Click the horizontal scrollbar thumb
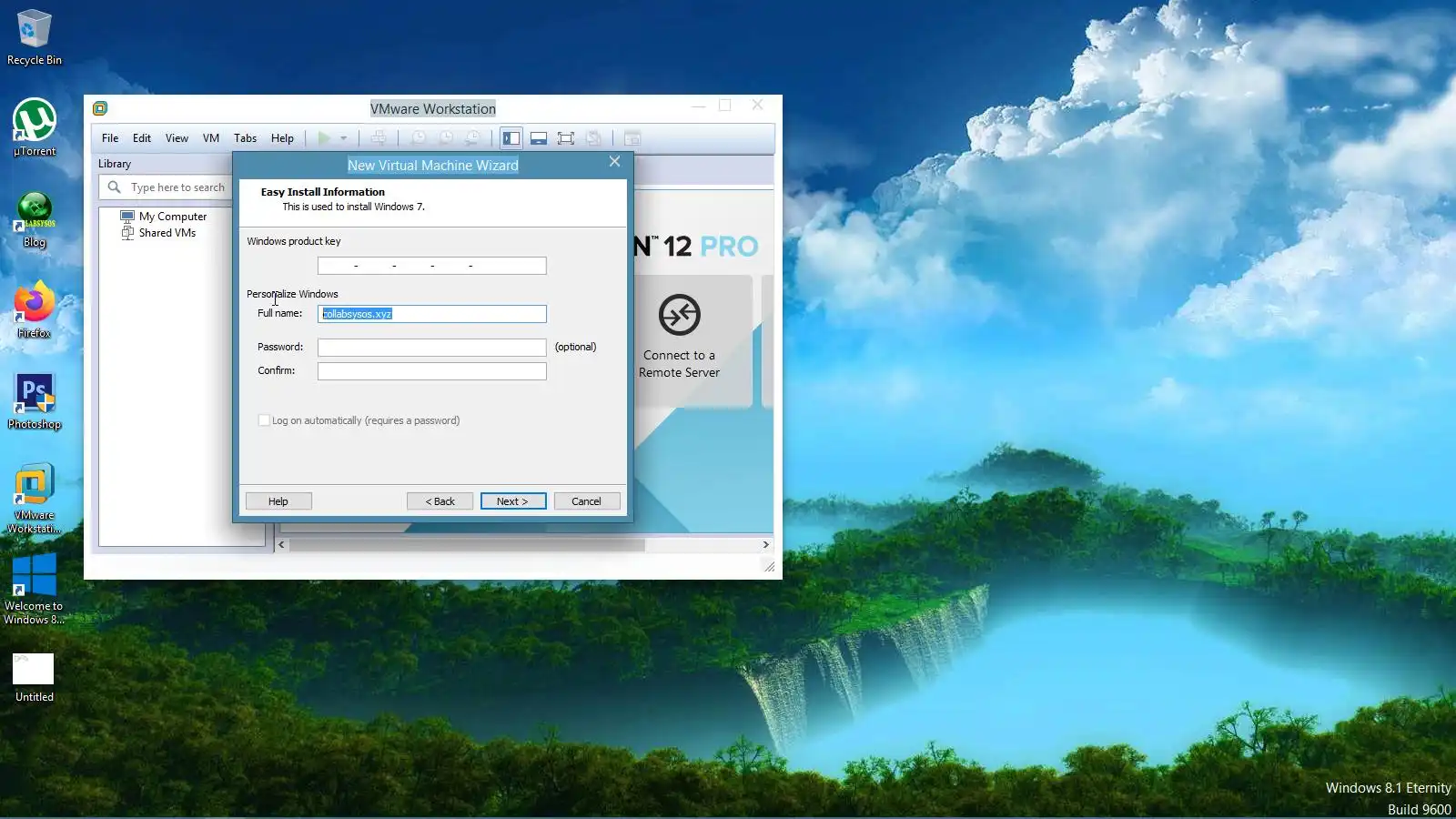The image size is (1456, 819). click(467, 545)
